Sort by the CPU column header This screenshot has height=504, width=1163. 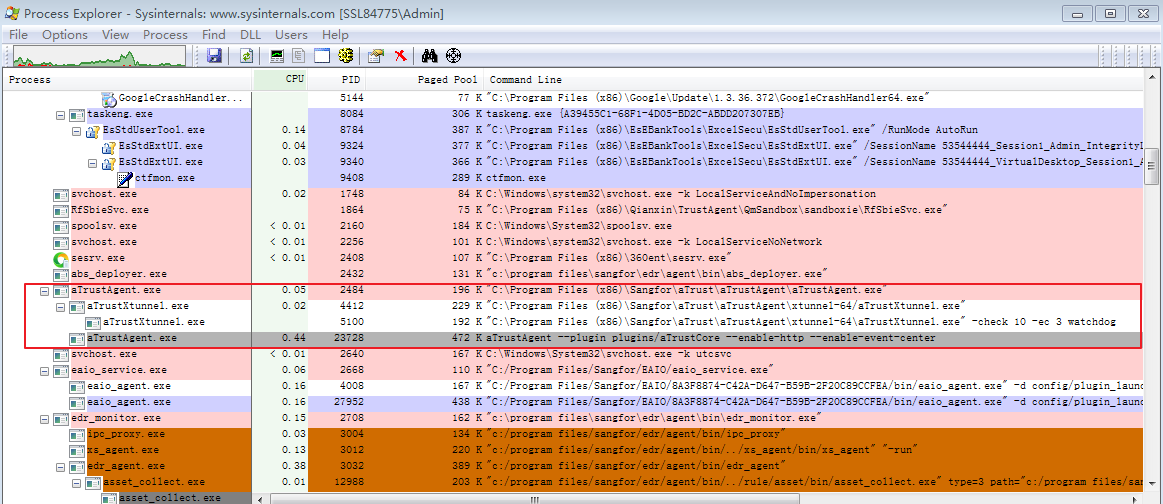tap(294, 79)
